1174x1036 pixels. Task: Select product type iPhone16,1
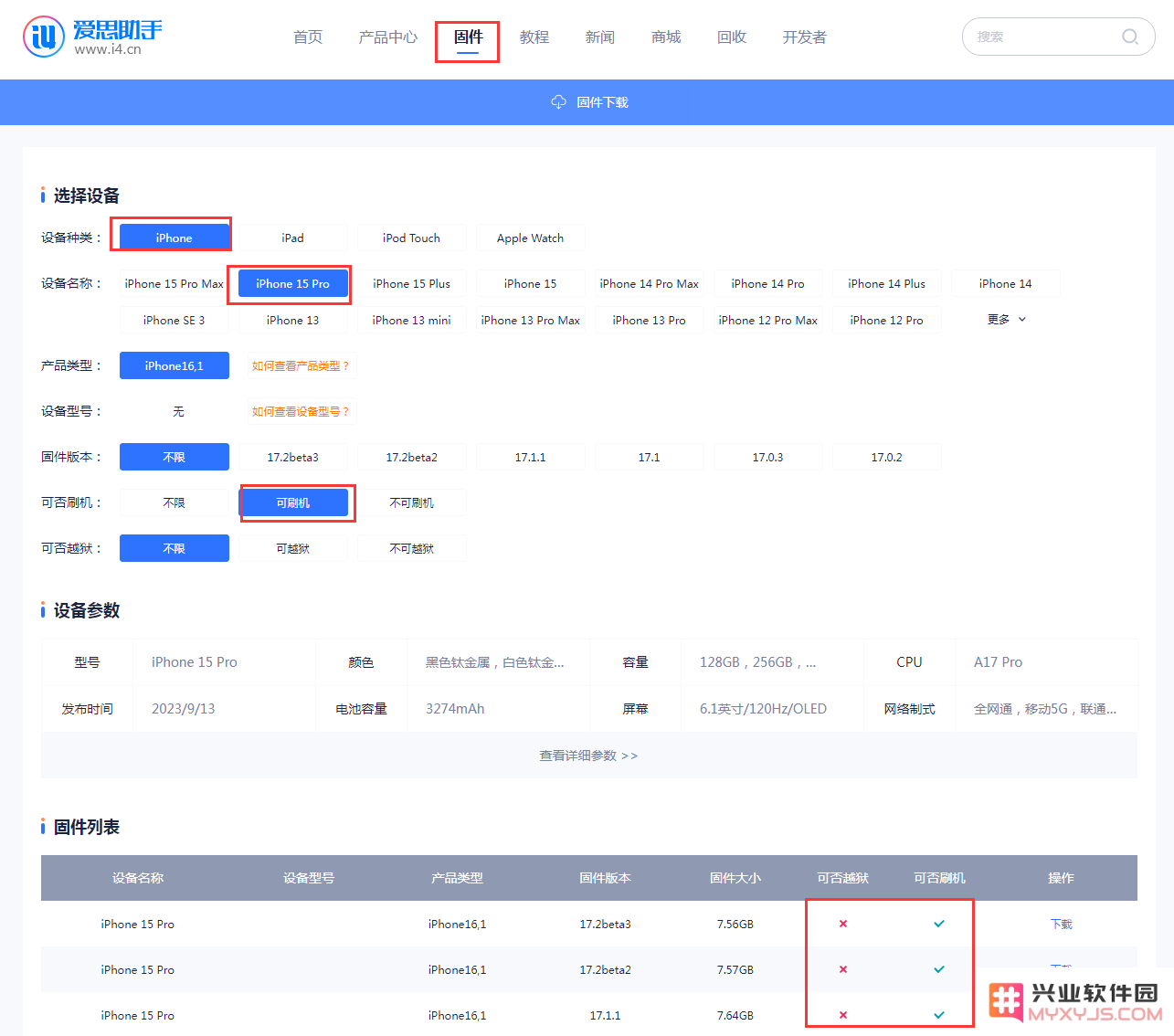click(x=175, y=365)
